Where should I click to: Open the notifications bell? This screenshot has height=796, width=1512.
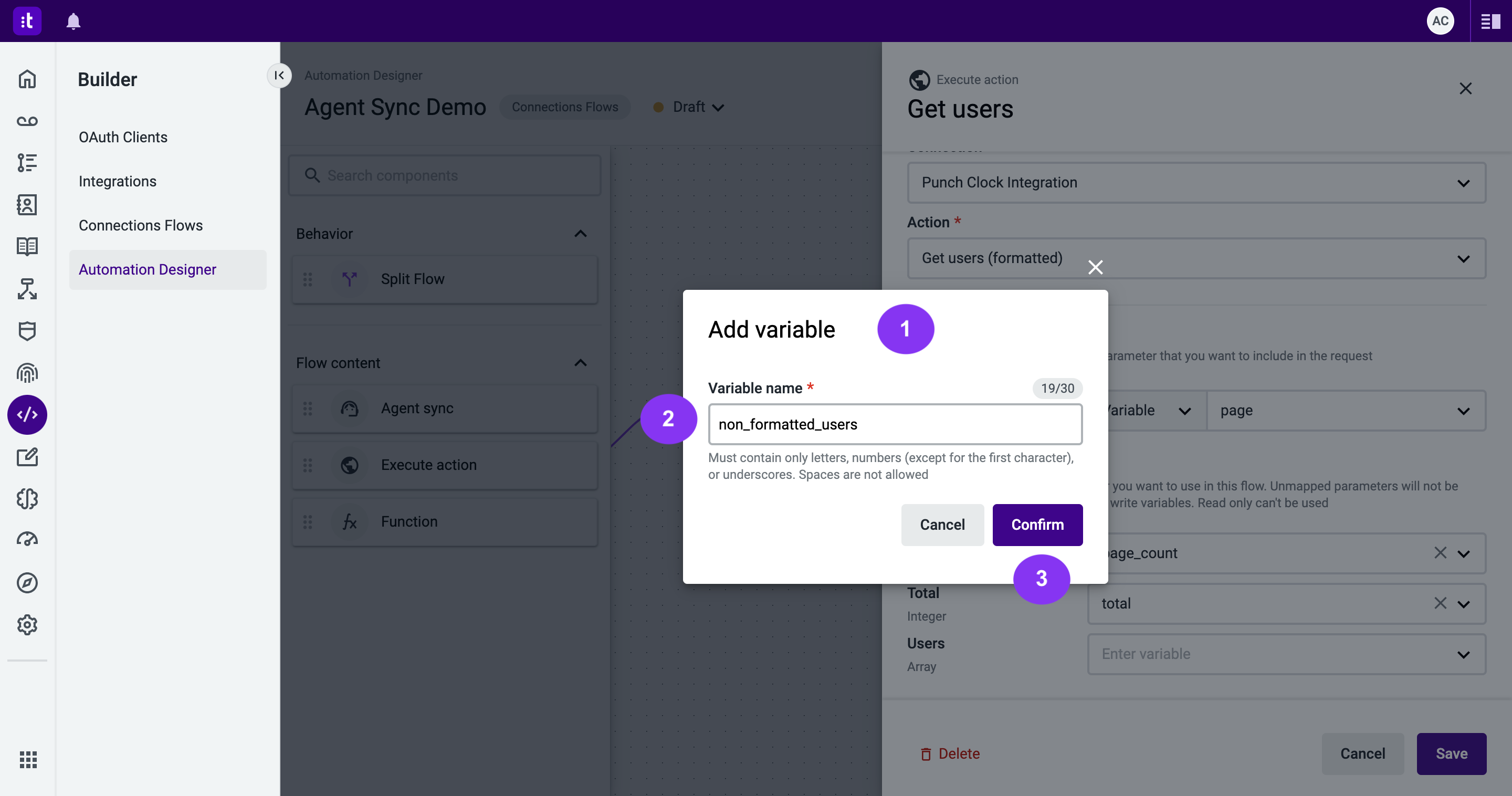click(x=73, y=21)
